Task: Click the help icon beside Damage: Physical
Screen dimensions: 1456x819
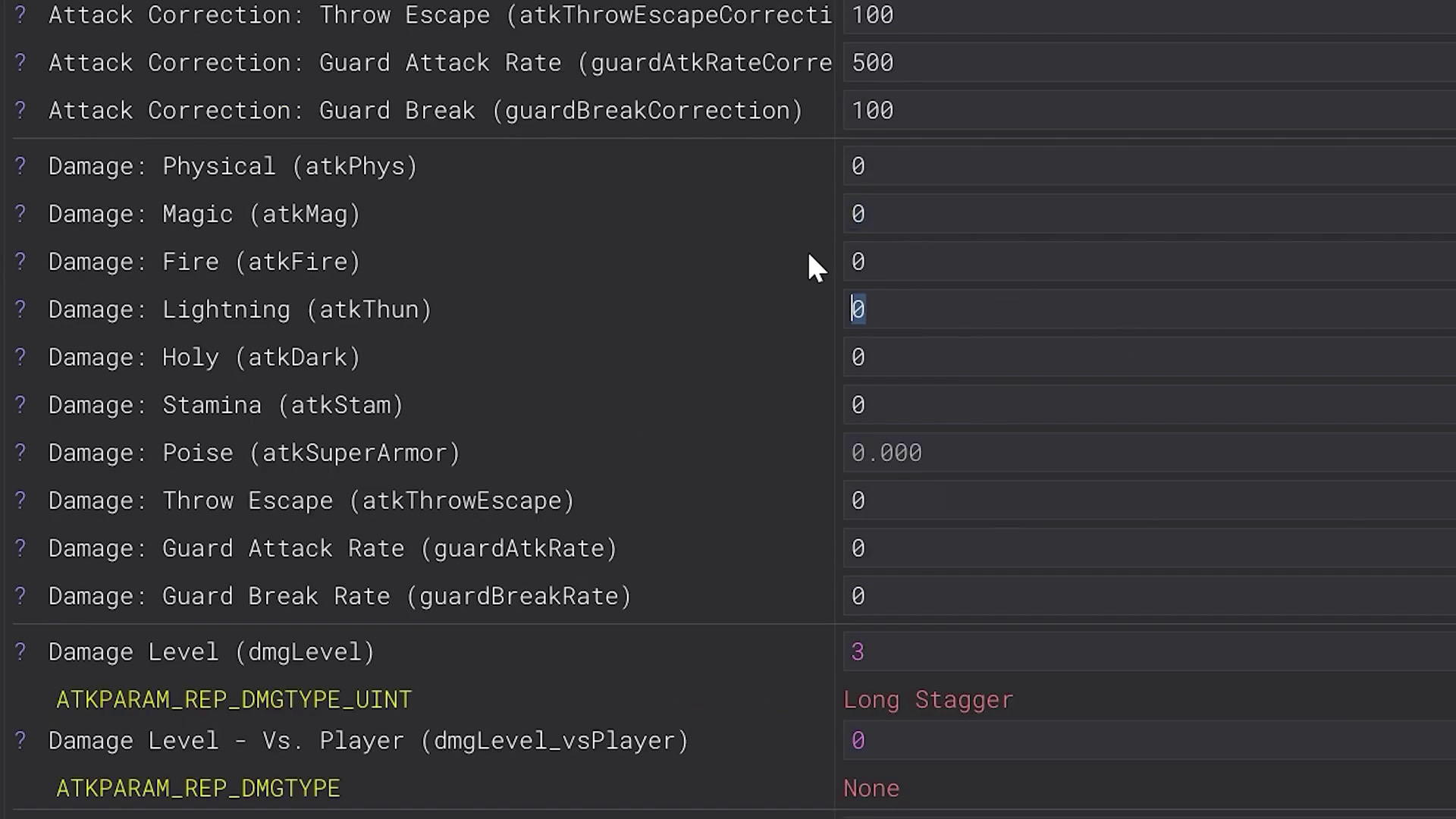Action: [x=20, y=166]
